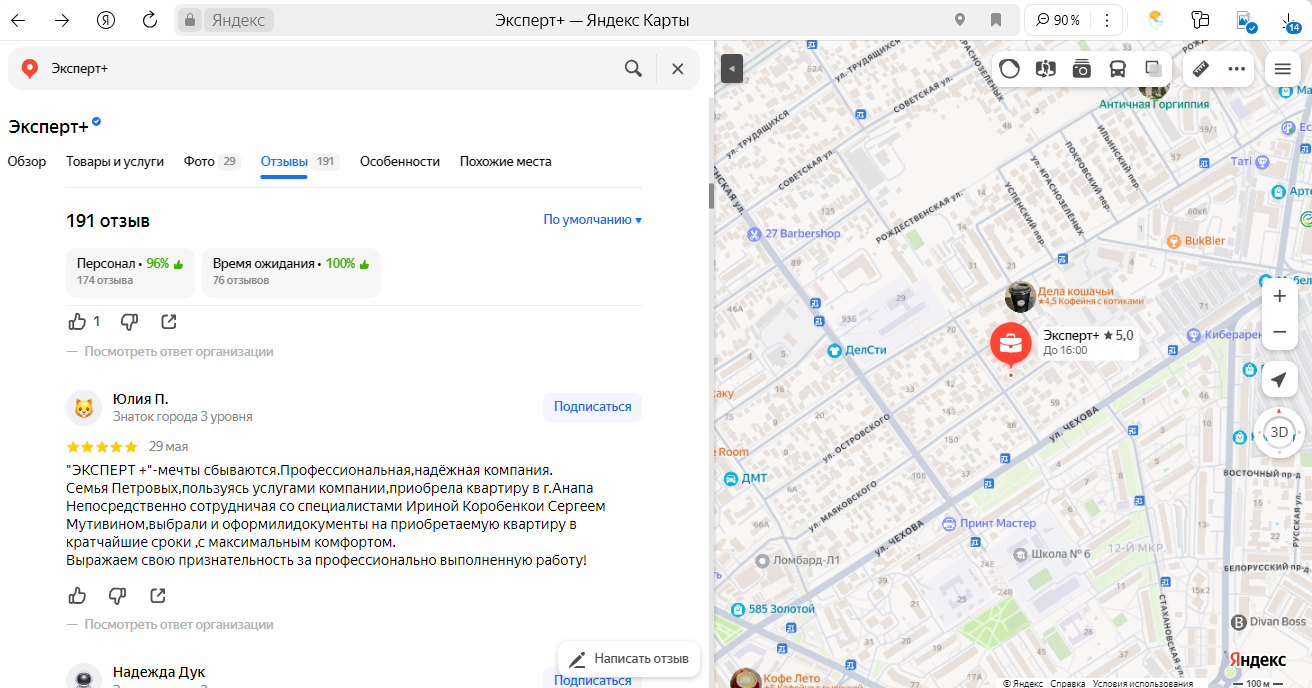This screenshot has width=1312, height=688.
Task: Like Юлия П.'s review with the thumbs-up
Action: 77,596
